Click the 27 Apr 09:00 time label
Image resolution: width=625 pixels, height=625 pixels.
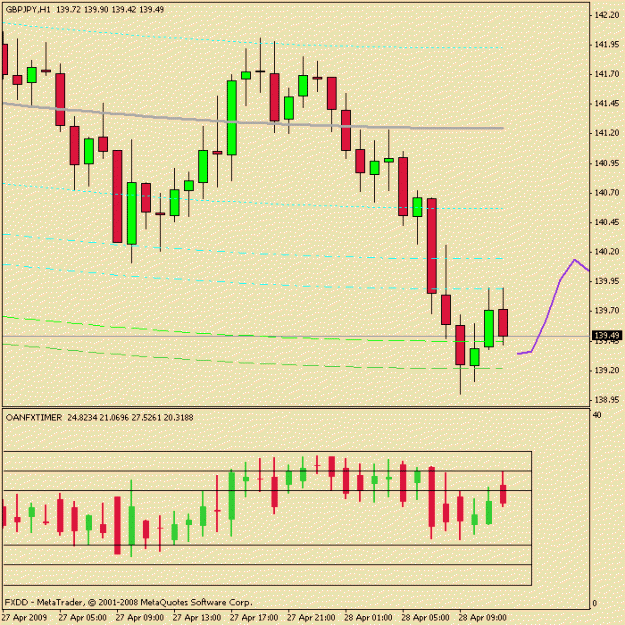coord(140,618)
